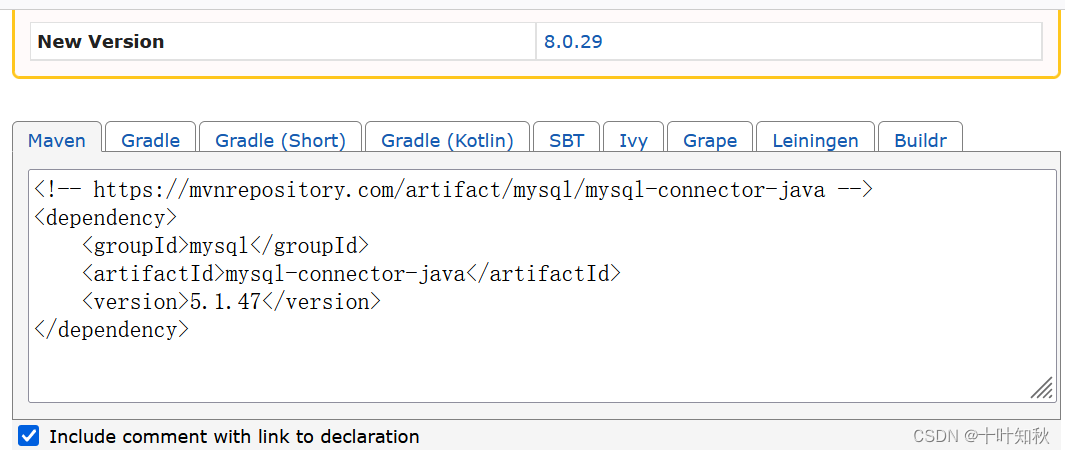
Task: Open the Buildr tab
Action: [920, 137]
